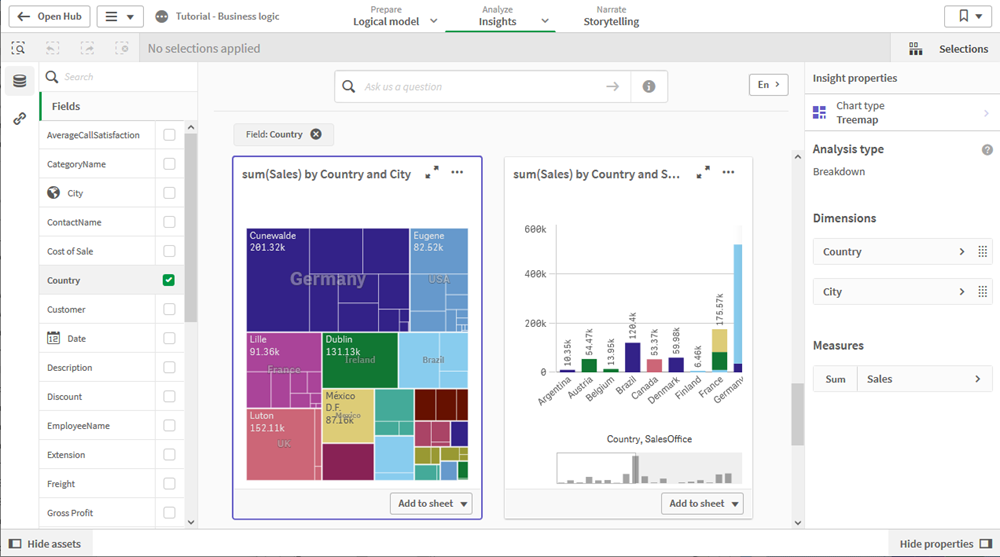Enable the Discount field checkbox
This screenshot has width=1000, height=557.
pos(169,397)
